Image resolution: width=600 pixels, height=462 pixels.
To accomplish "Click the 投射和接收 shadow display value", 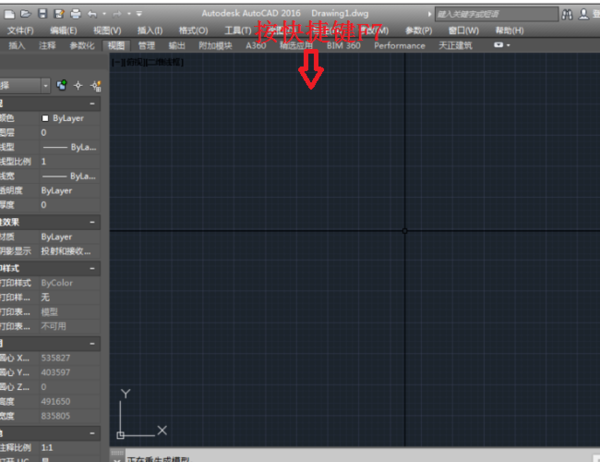I will point(70,251).
